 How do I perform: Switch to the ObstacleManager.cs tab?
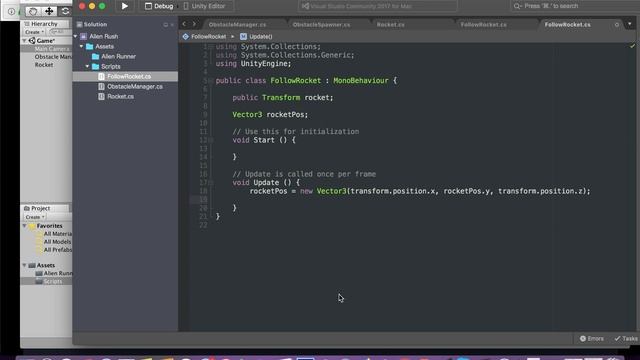coord(237,24)
